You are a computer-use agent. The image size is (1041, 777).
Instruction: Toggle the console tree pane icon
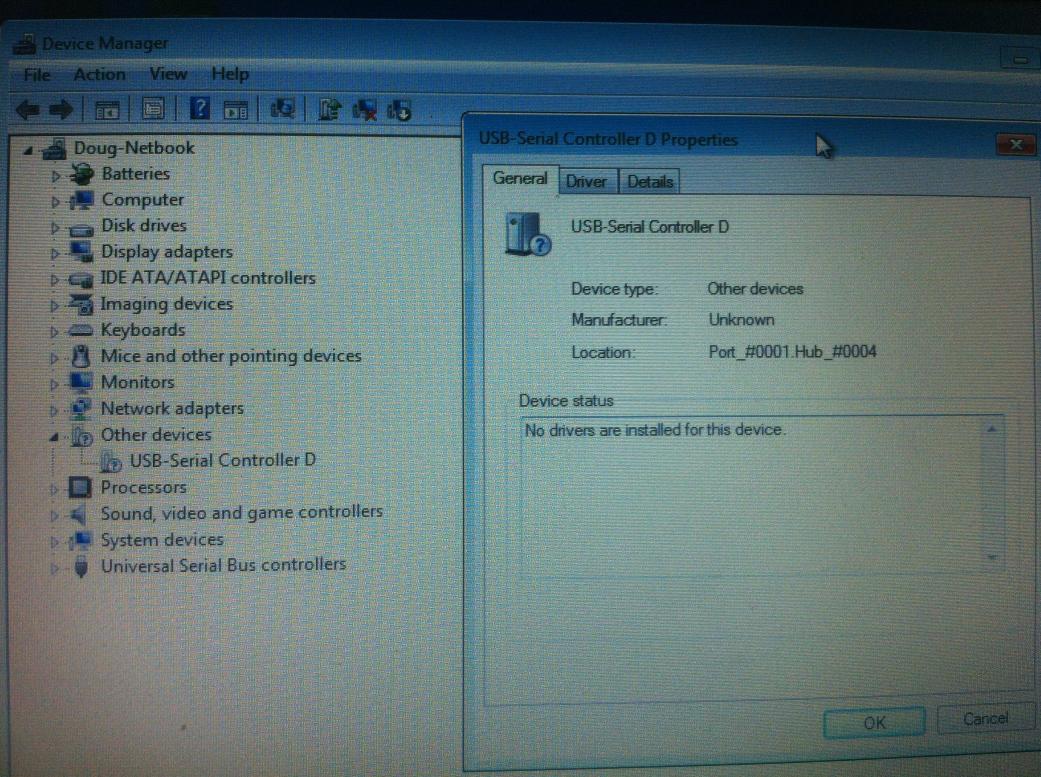point(107,109)
